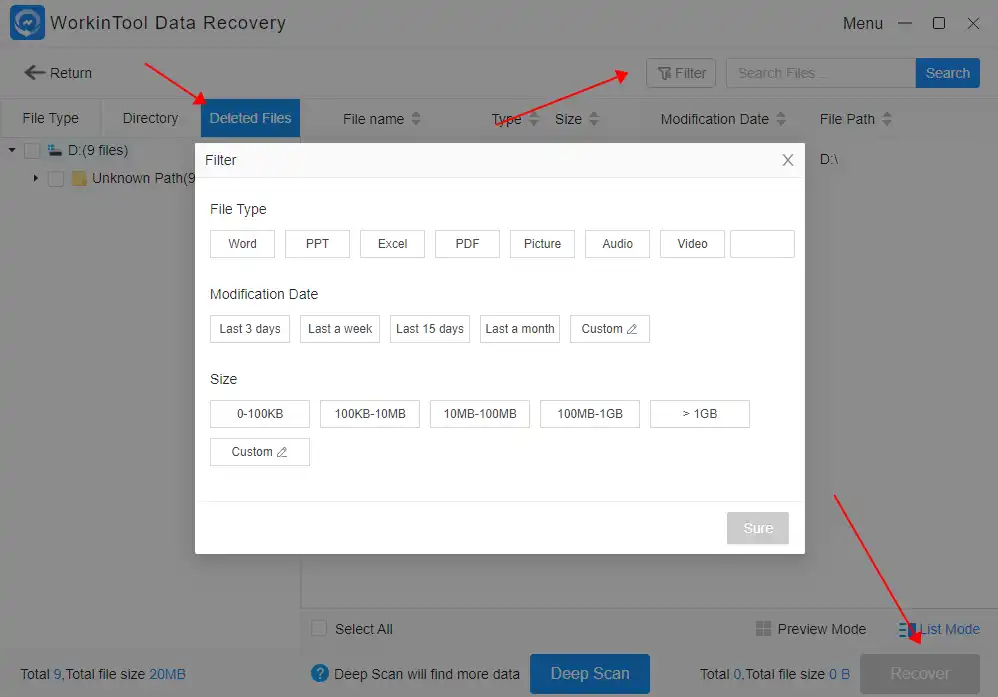This screenshot has height=697, width=998.
Task: Click pencil icon on Size Custom
Action: pyautogui.click(x=282, y=452)
